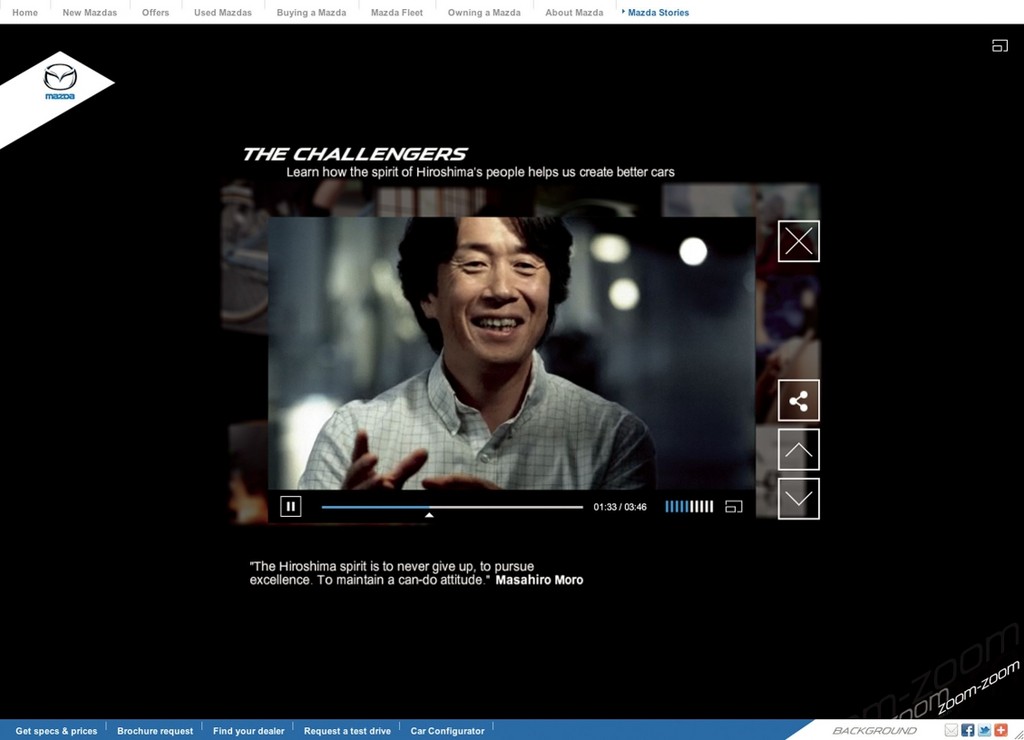Click Request a test drive link
1024x740 pixels.
(347, 731)
